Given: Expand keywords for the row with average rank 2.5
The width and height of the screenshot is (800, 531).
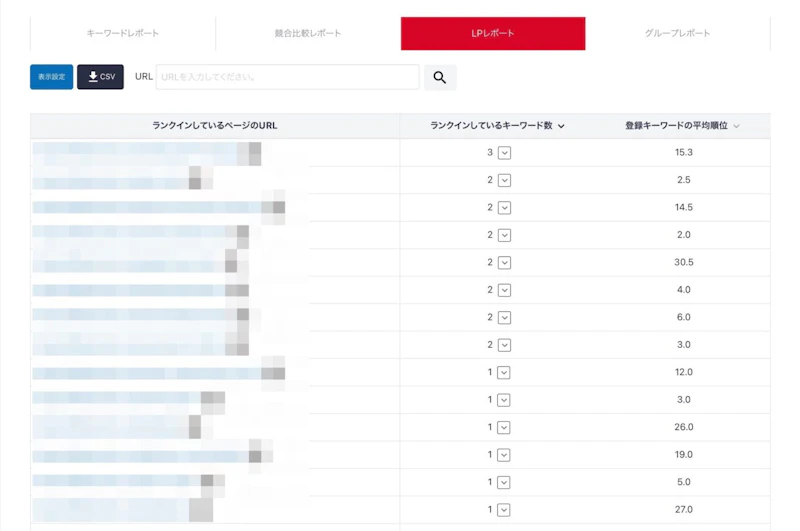Looking at the screenshot, I should coord(504,180).
